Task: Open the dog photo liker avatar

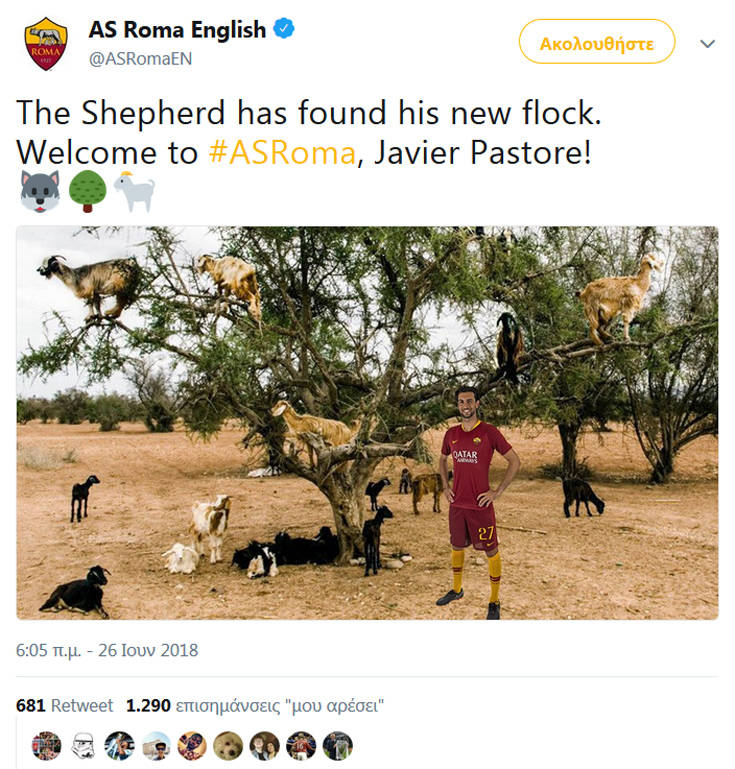Action: point(229,745)
